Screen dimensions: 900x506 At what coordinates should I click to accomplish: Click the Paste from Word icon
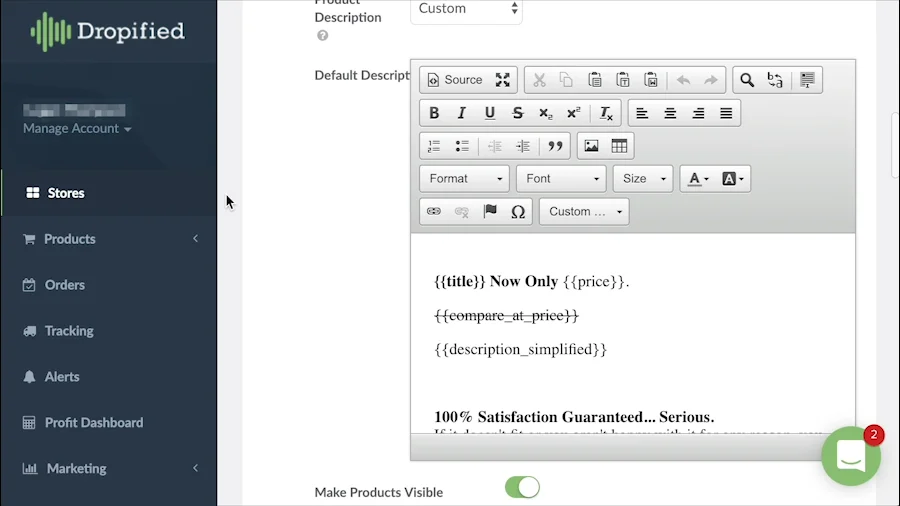[x=651, y=80]
